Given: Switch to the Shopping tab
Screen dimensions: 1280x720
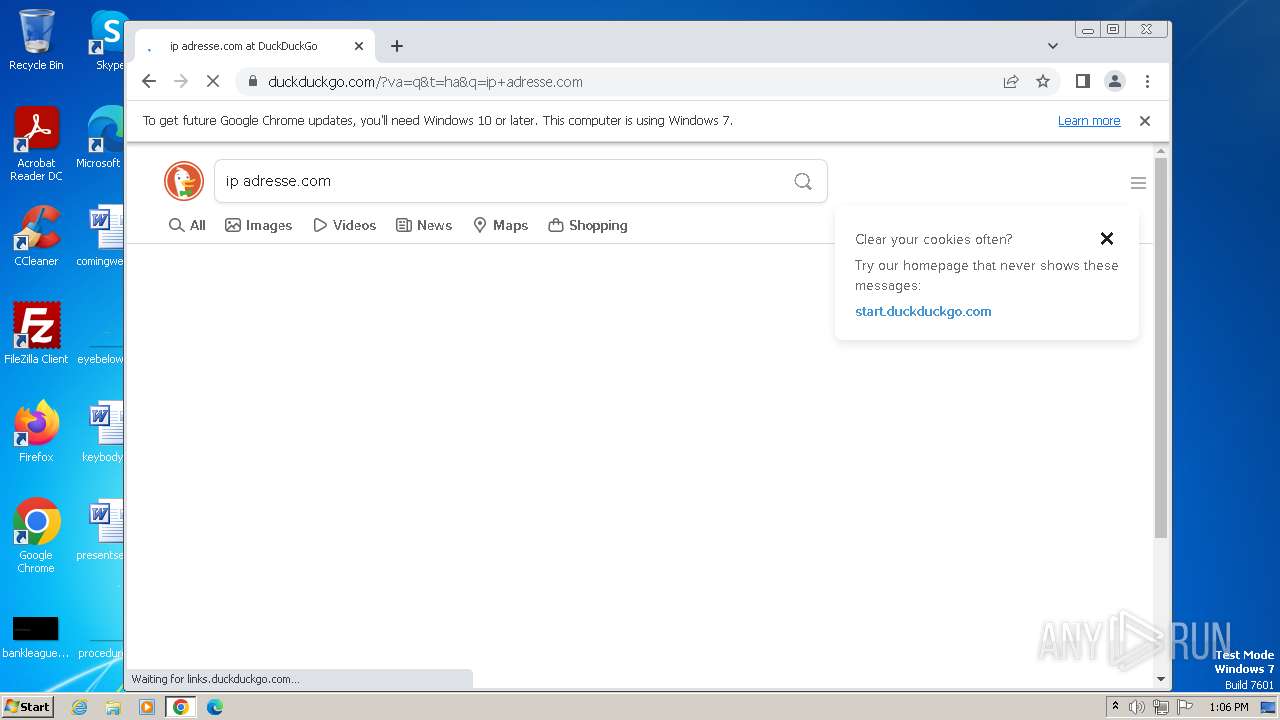Looking at the screenshot, I should point(588,225).
